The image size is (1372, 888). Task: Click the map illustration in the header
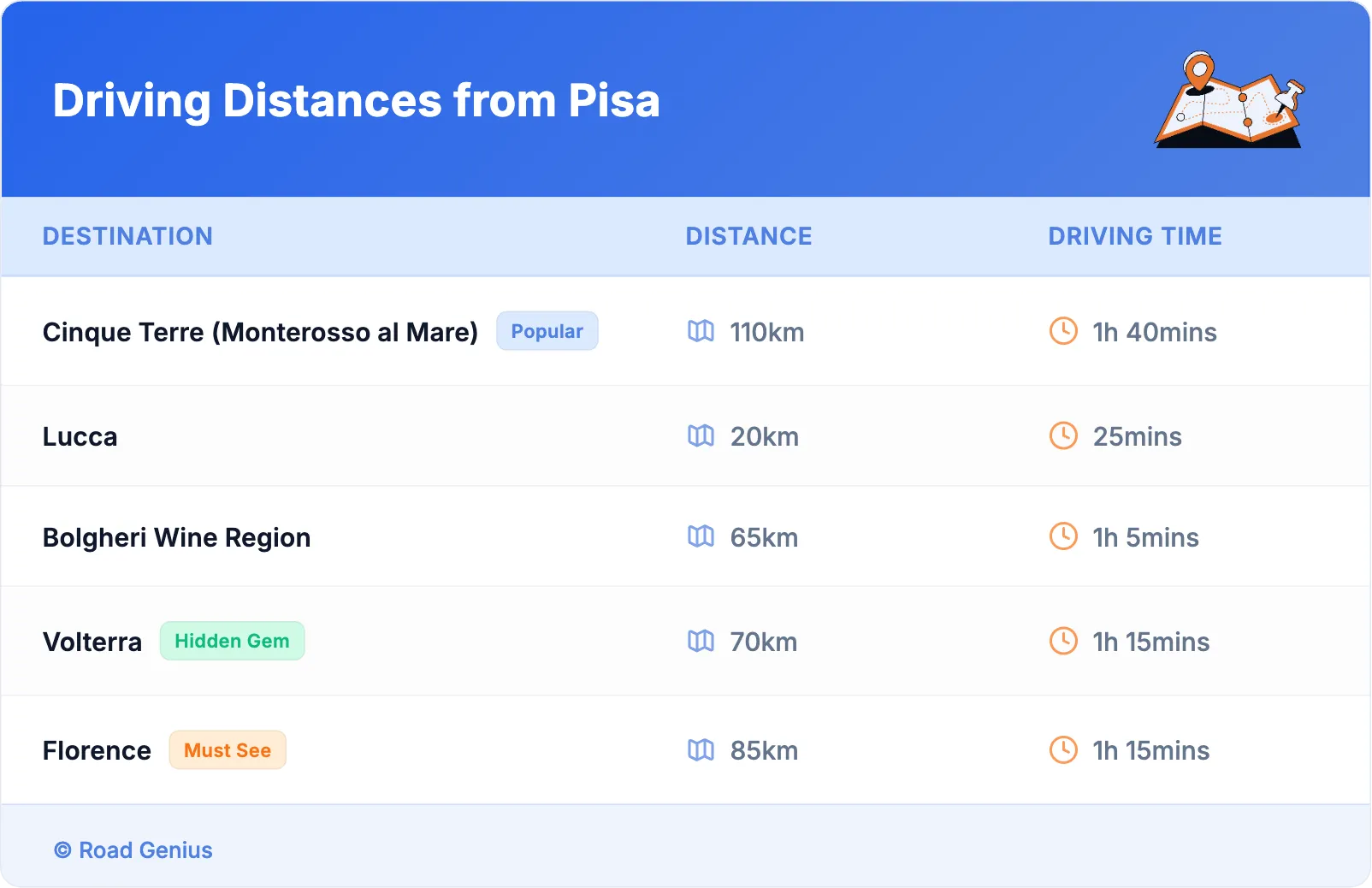pyautogui.click(x=1230, y=99)
